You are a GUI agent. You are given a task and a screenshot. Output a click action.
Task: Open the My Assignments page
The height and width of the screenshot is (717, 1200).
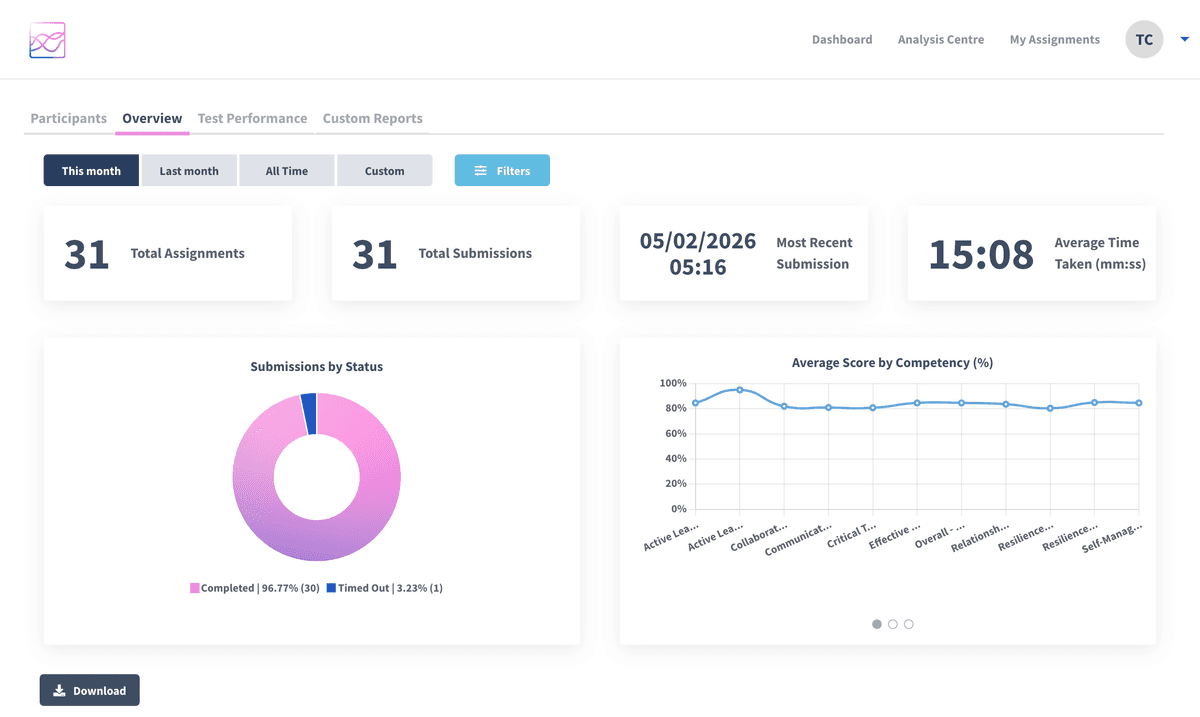point(1054,39)
